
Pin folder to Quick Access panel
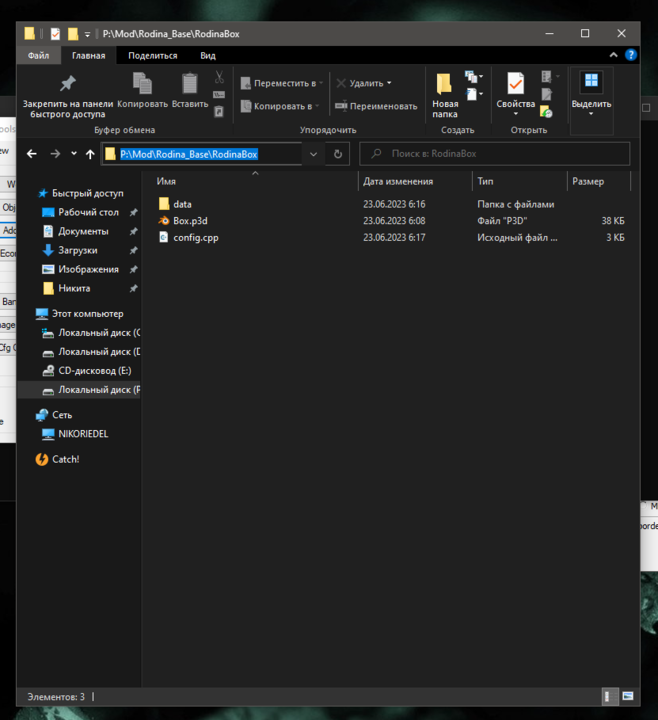point(67,95)
